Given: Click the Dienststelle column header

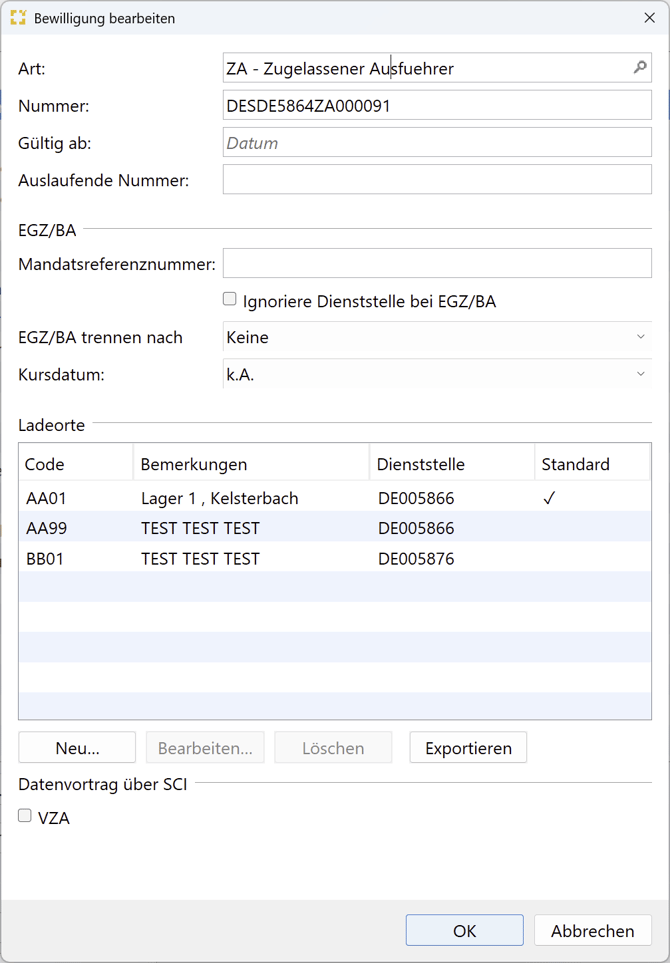Looking at the screenshot, I should (451, 464).
